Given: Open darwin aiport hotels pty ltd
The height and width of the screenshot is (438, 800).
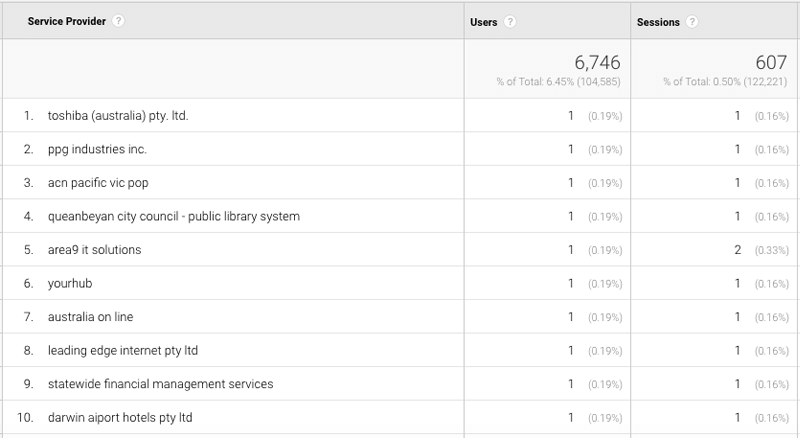Looking at the screenshot, I should (x=120, y=418).
